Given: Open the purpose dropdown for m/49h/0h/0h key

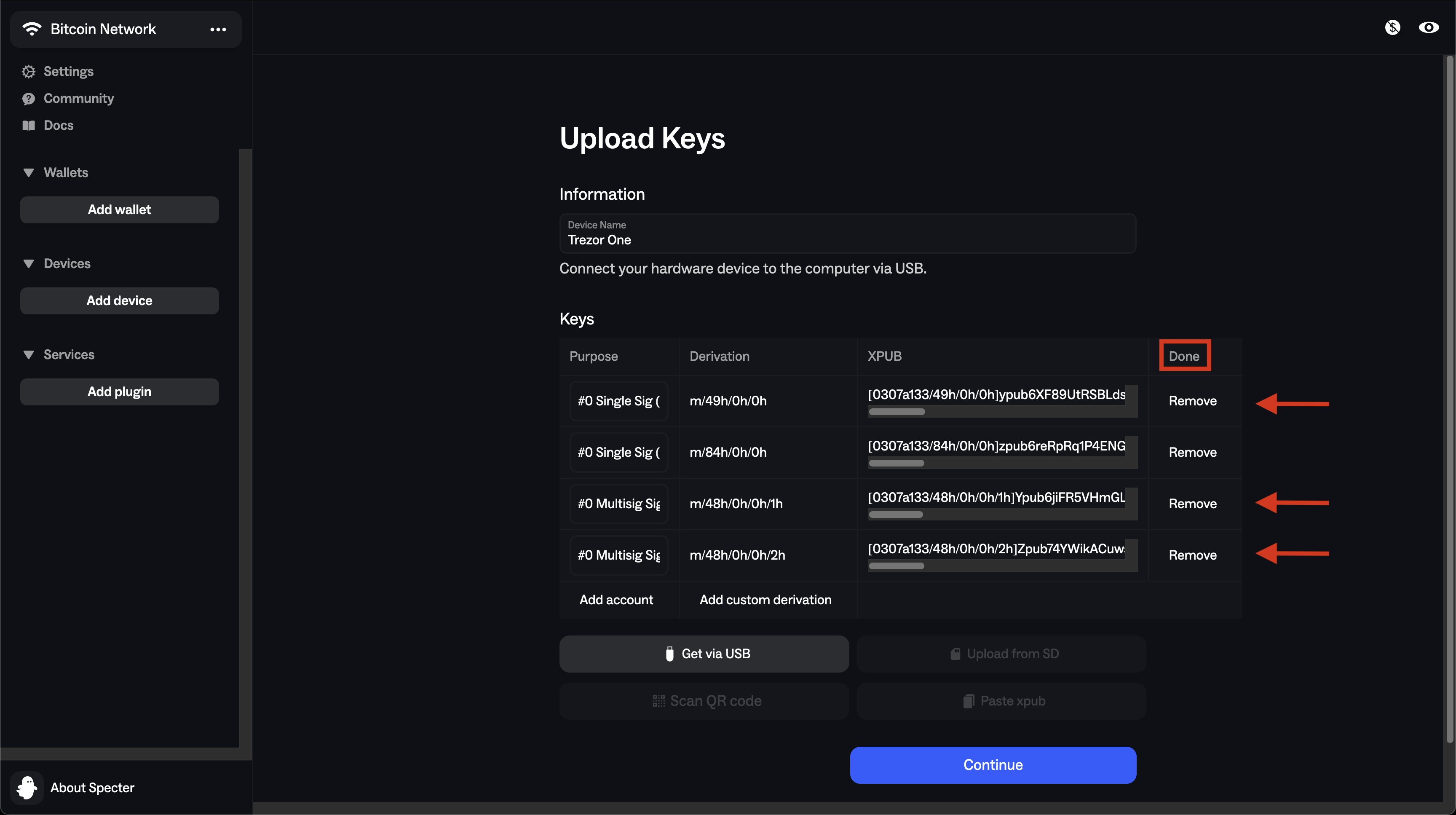Looking at the screenshot, I should coord(619,401).
